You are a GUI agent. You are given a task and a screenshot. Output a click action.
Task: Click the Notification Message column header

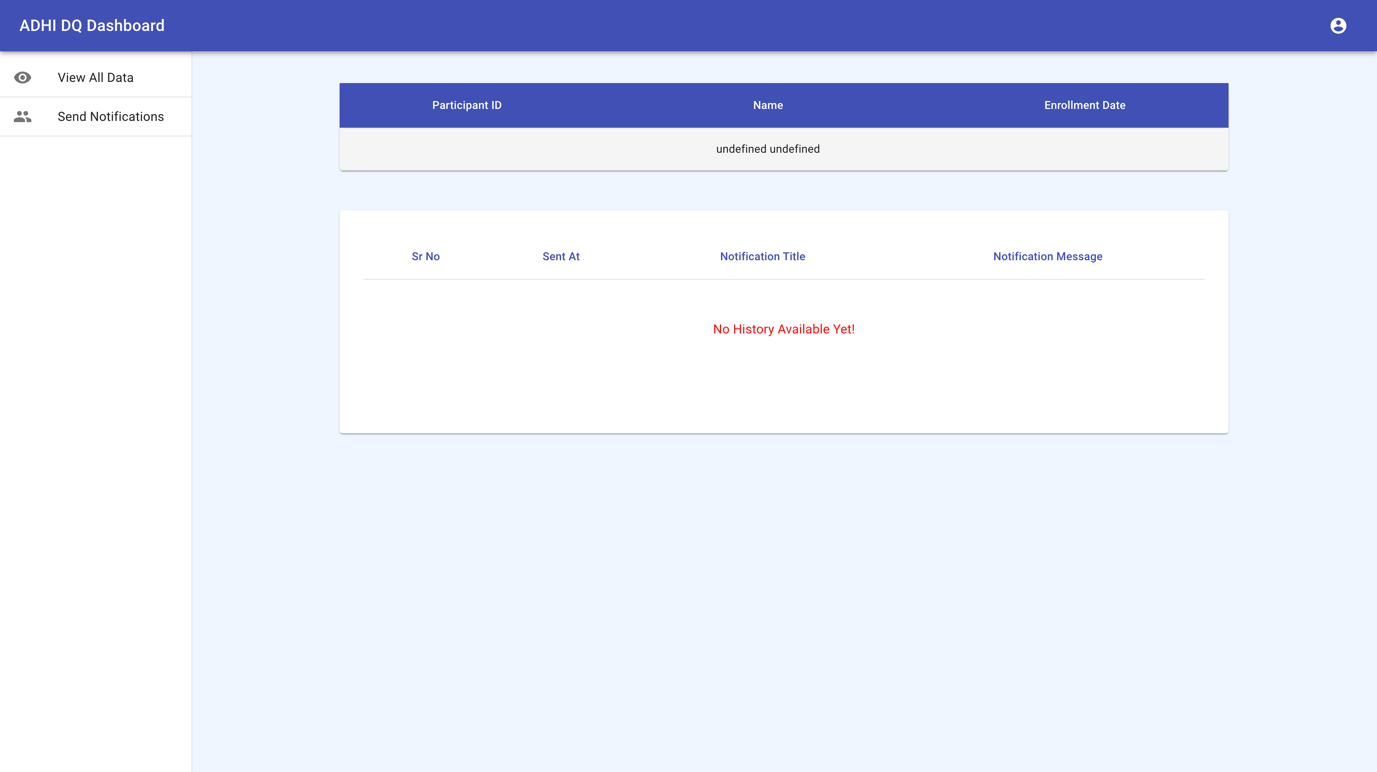[x=1047, y=257]
